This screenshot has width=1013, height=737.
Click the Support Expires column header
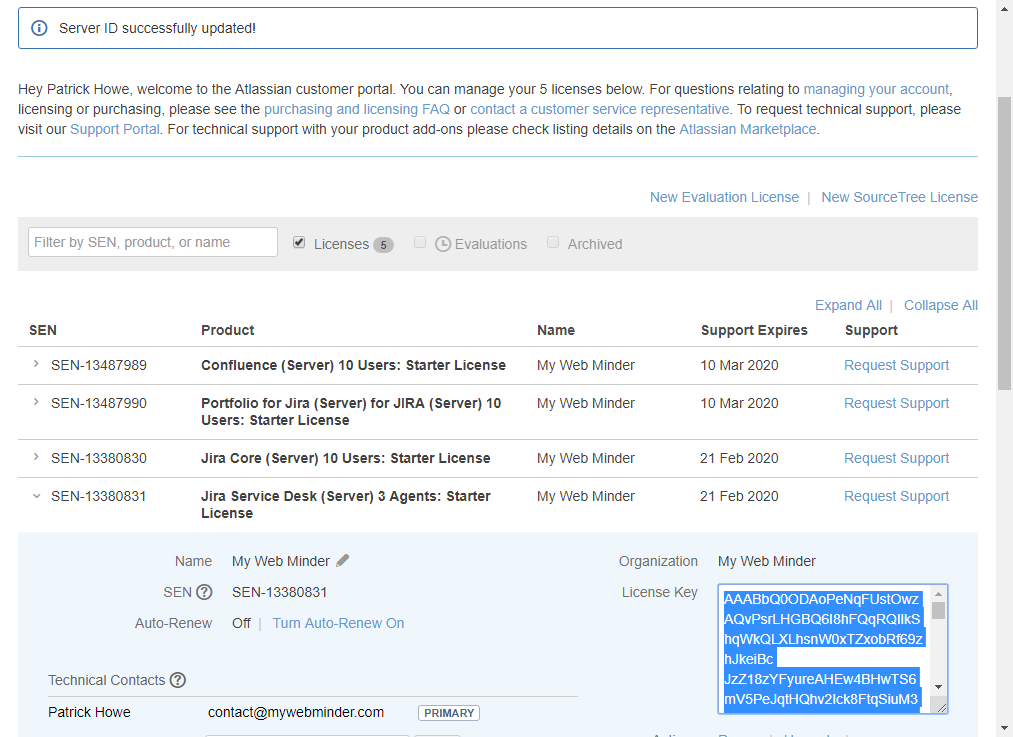pyautogui.click(x=754, y=330)
